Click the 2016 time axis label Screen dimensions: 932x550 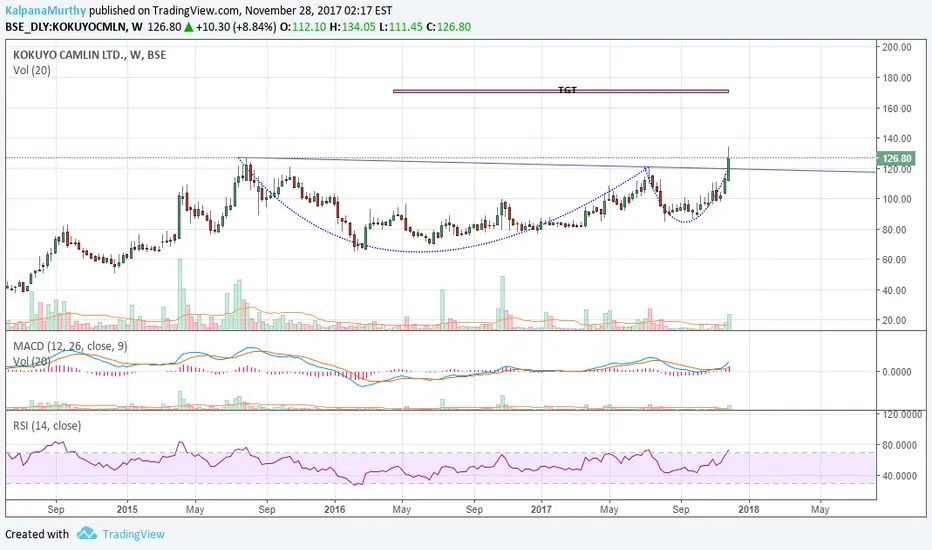tap(335, 510)
